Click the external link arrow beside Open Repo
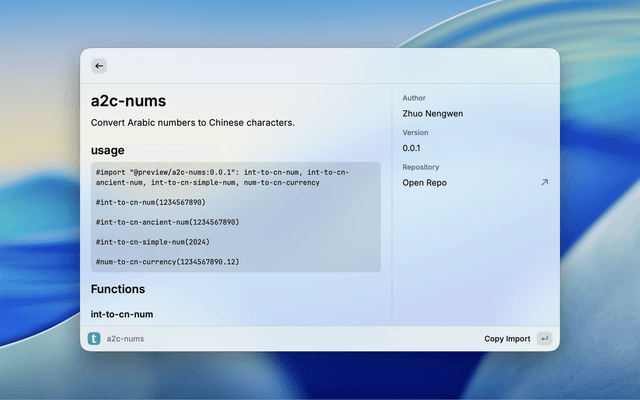Screen dimensions: 640x400 coord(544,183)
